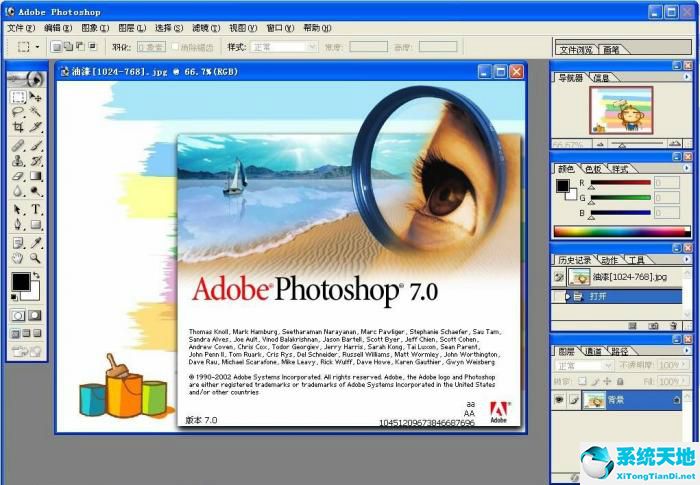Select the Crop tool

tap(18, 127)
